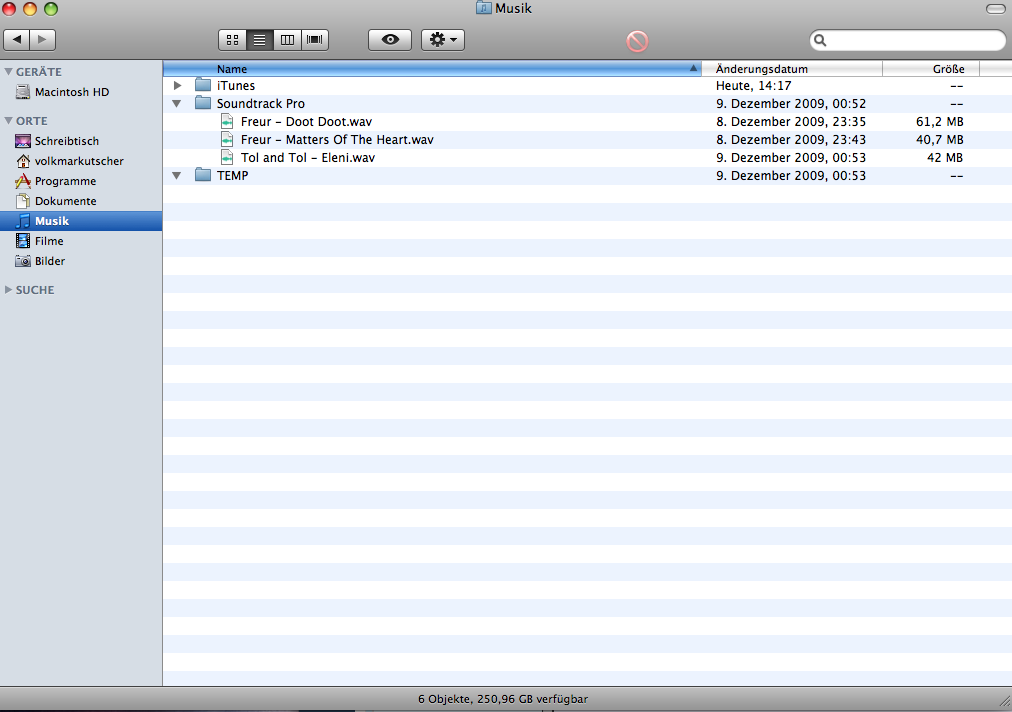The height and width of the screenshot is (712, 1012).
Task: Switch to column view mode
Action: [x=288, y=40]
